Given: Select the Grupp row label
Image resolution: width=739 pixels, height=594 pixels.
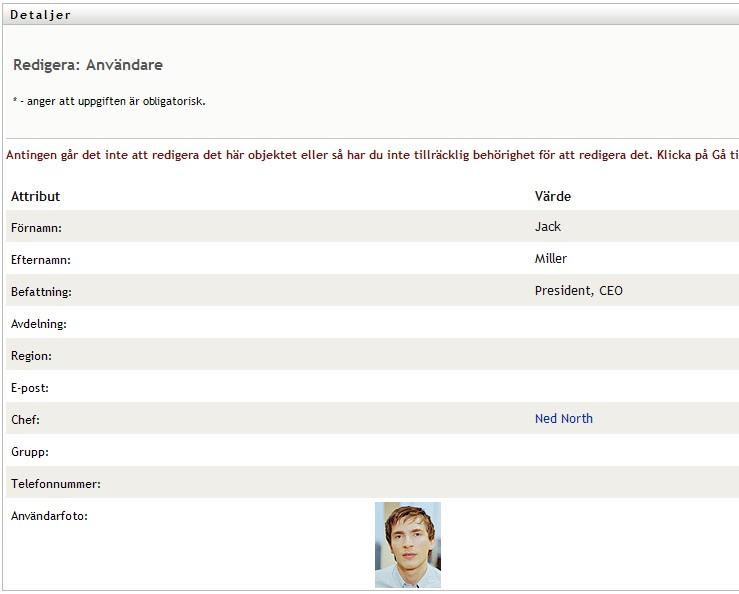Looking at the screenshot, I should 30,452.
